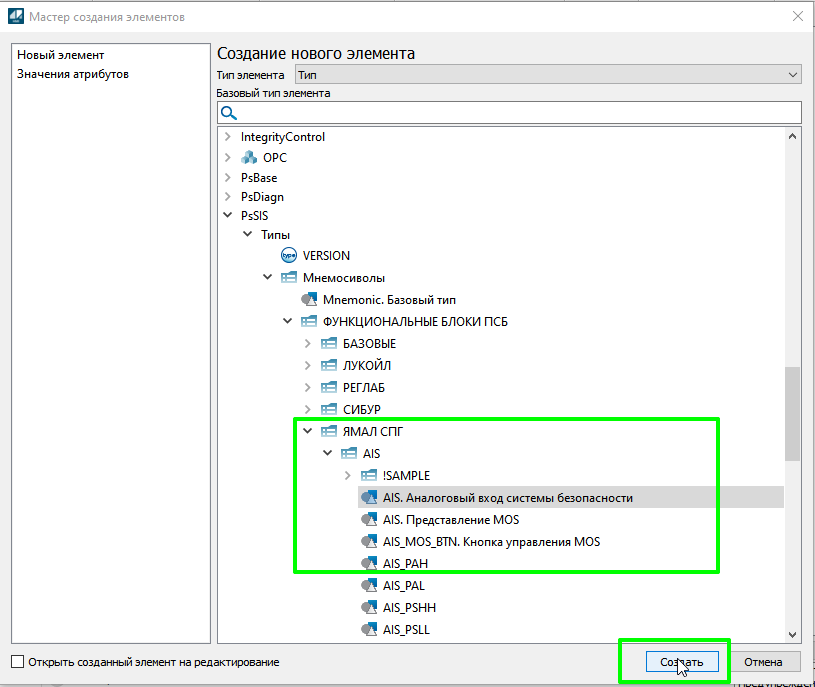Click the VERSION type icon
Screen dimensions: 815x687
[289, 256]
